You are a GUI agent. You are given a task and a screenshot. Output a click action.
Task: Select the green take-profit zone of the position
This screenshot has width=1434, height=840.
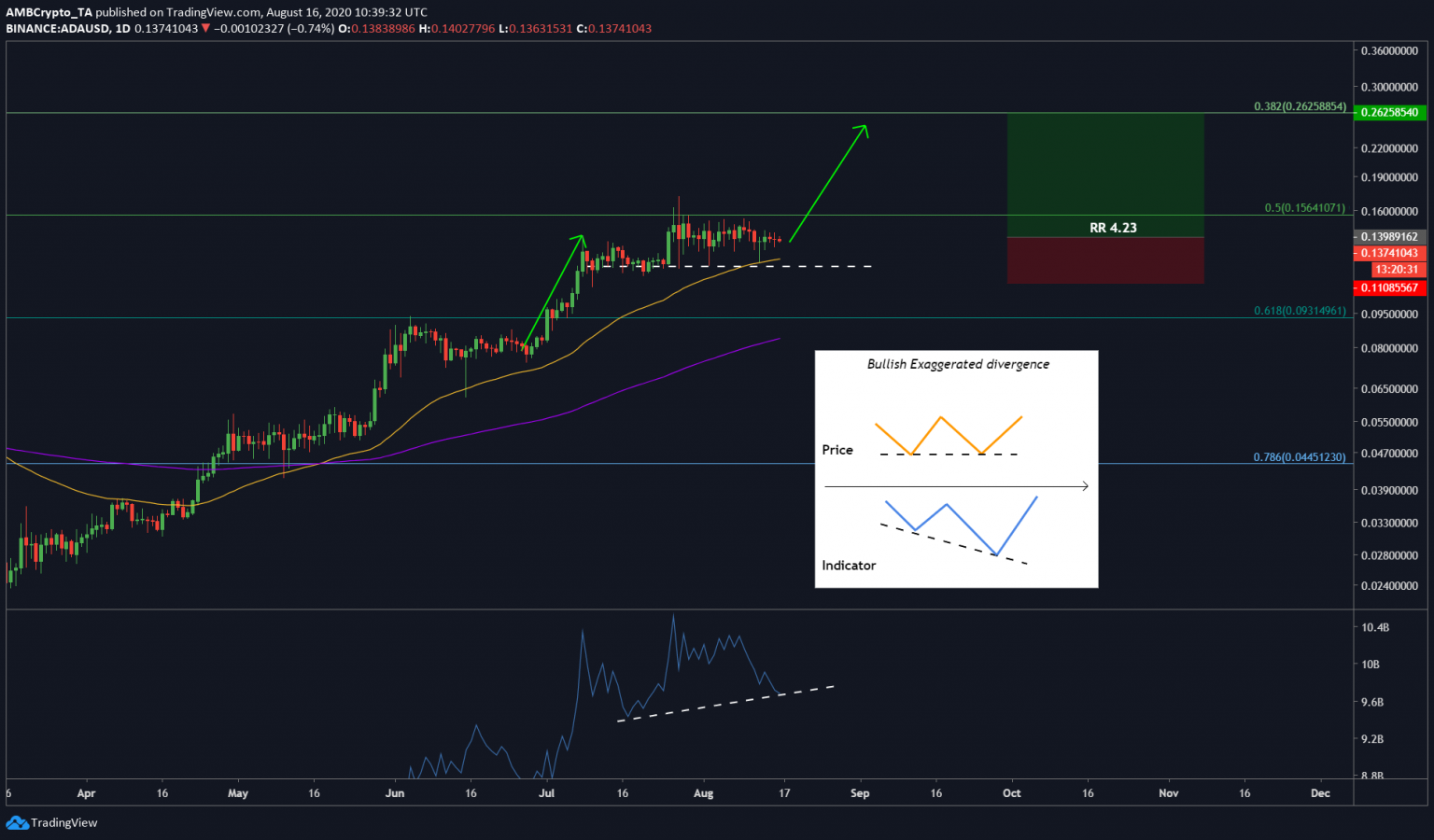click(1105, 168)
